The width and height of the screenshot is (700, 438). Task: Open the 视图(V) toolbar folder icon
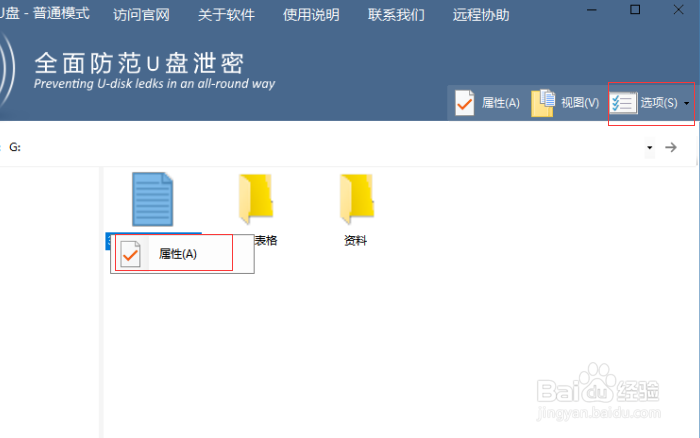pos(543,103)
